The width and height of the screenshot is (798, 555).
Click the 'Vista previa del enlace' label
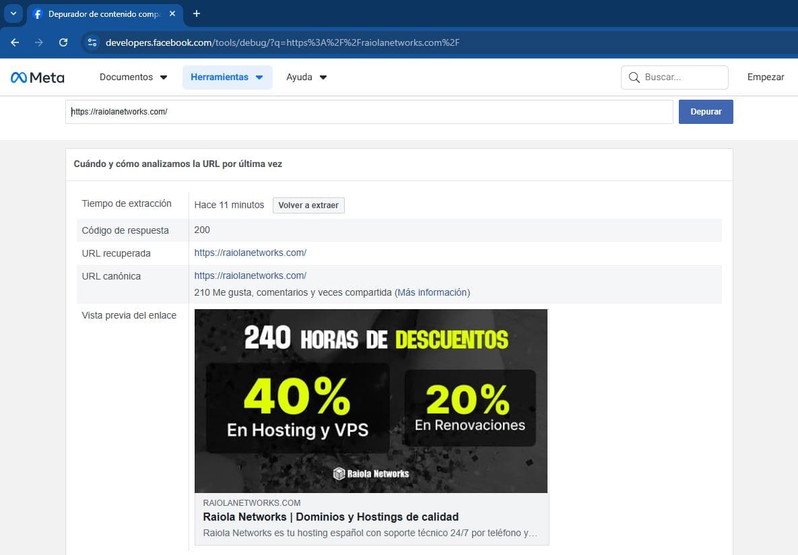click(129, 315)
